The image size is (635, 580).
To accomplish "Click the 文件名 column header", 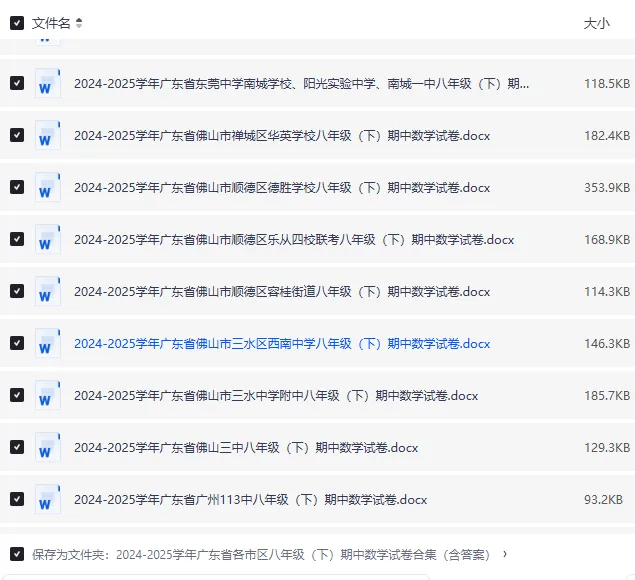I will pos(51,23).
